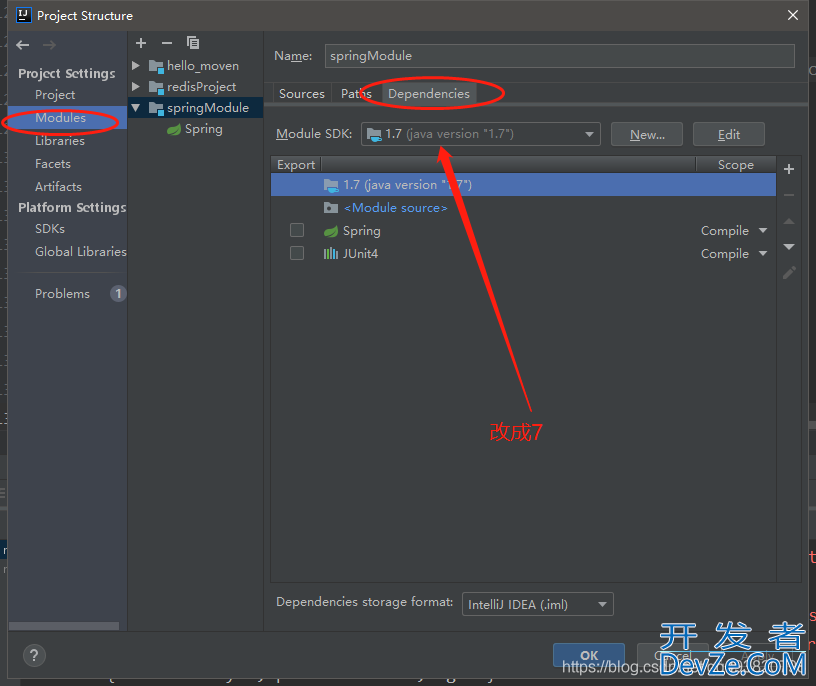Close the Project Structure dialog
The height and width of the screenshot is (686, 816).
click(x=793, y=15)
